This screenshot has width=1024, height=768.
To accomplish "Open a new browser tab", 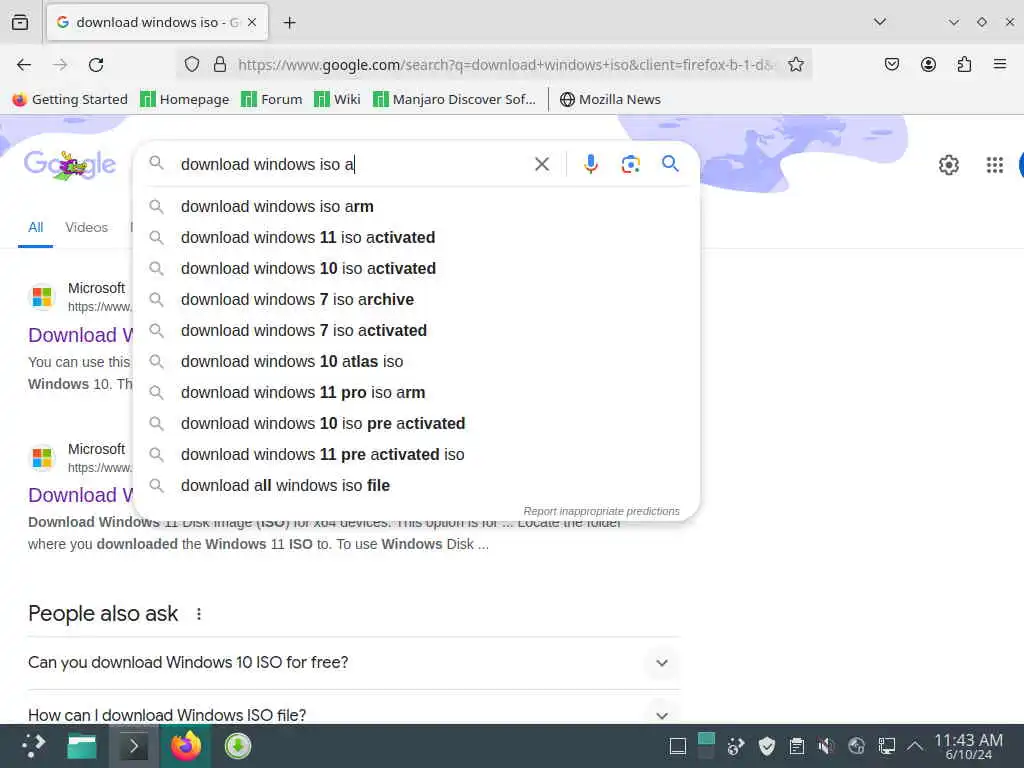I will [x=289, y=23].
